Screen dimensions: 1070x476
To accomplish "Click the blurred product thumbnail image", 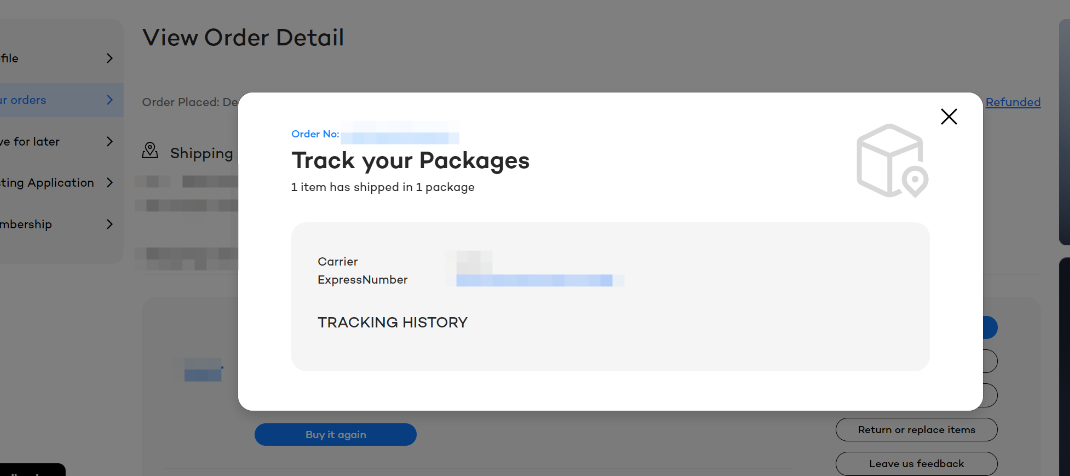I will point(203,373).
